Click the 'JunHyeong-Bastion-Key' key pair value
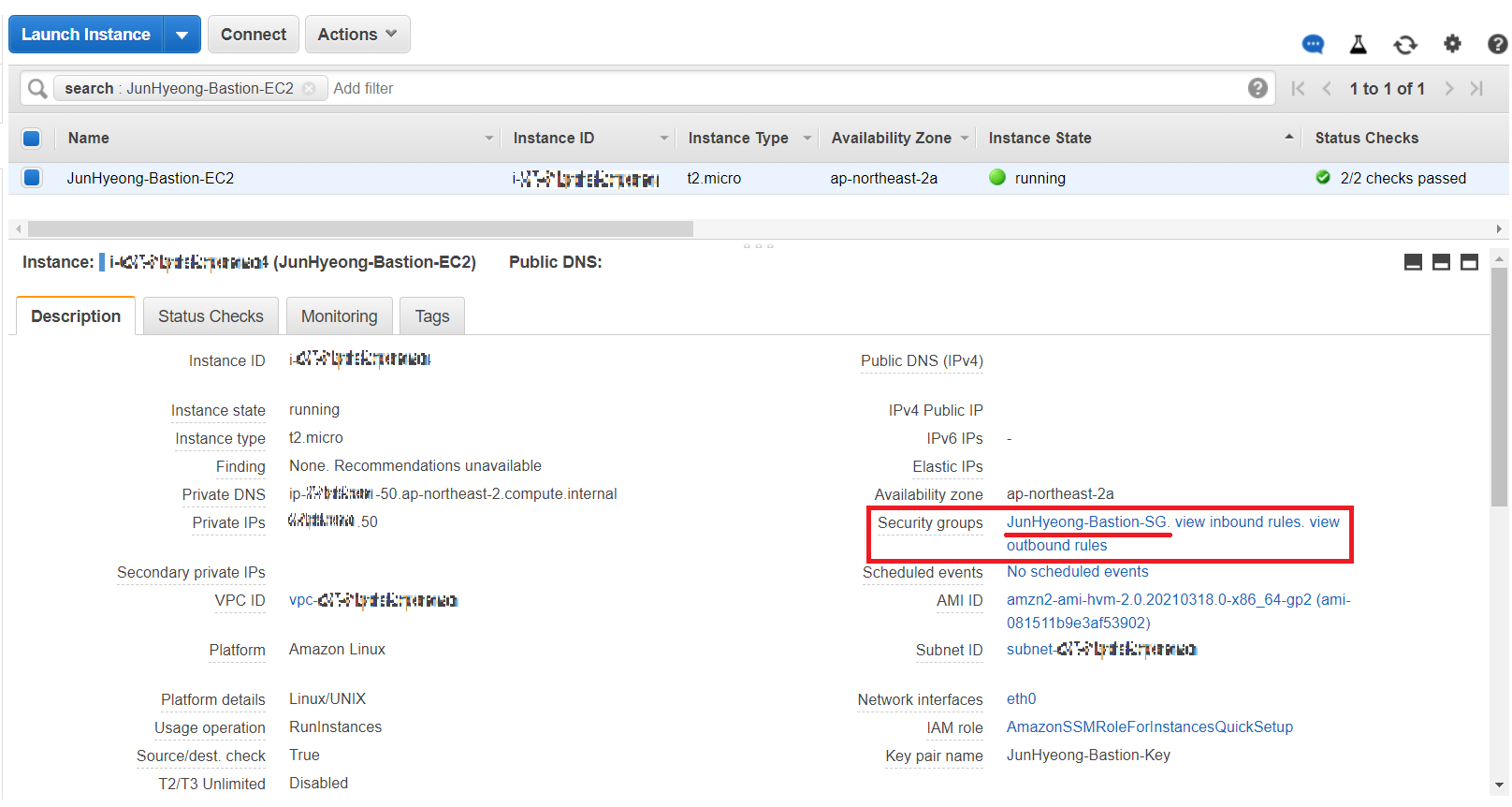Image resolution: width=1512 pixels, height=807 pixels. tap(1088, 756)
